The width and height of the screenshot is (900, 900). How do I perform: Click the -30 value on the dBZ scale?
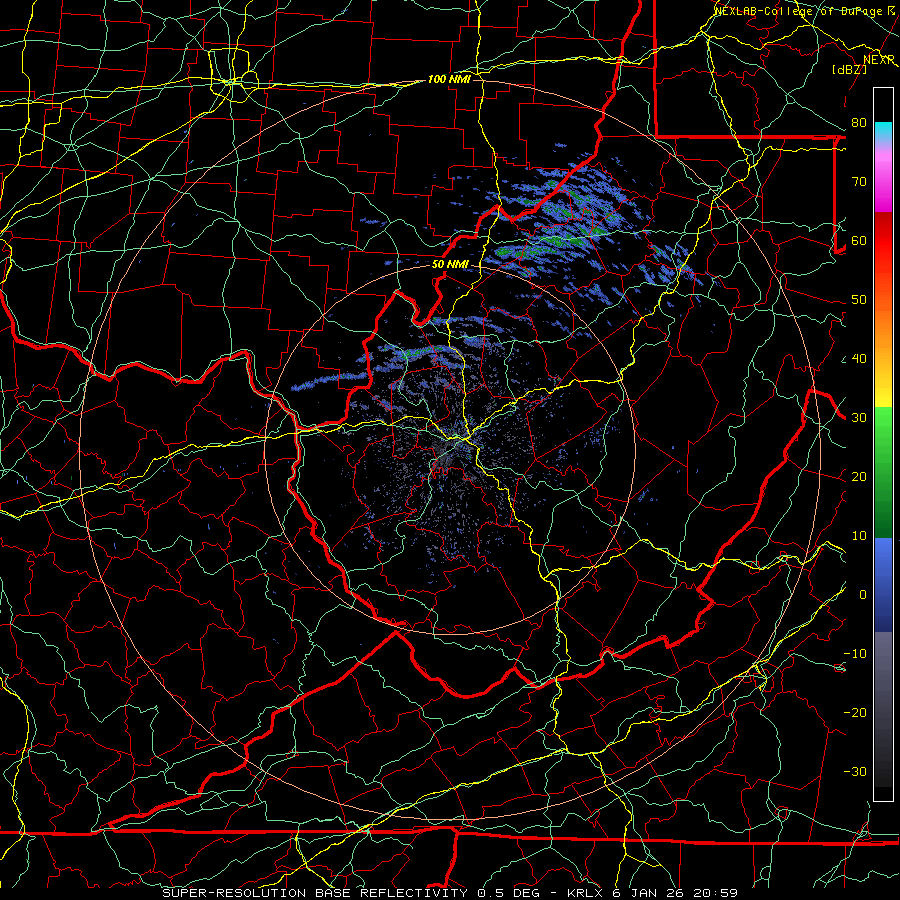coord(855,771)
